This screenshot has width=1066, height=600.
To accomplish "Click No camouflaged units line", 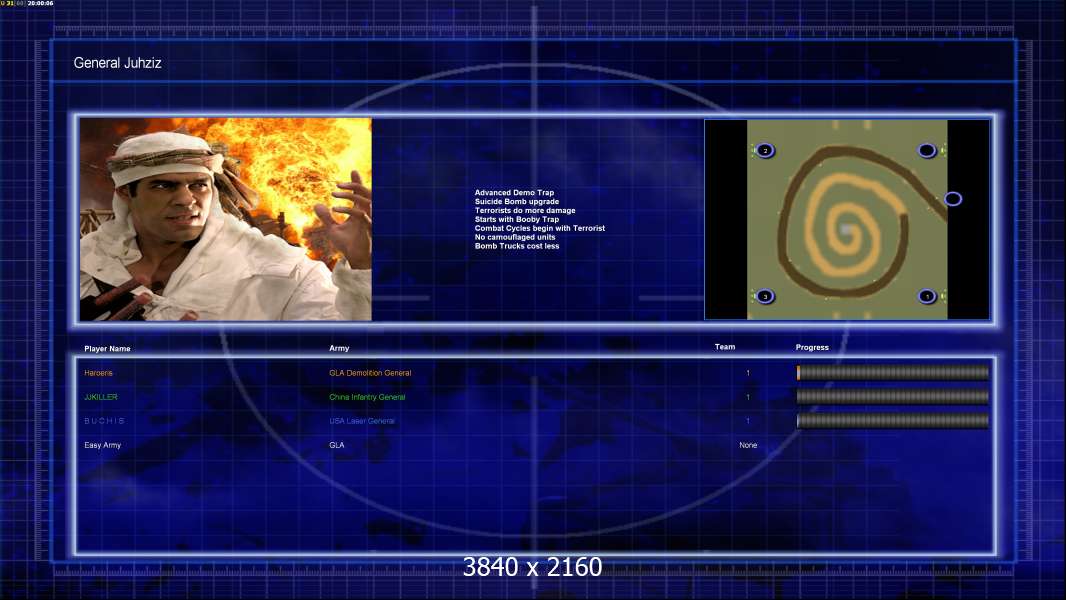I will (x=515, y=237).
